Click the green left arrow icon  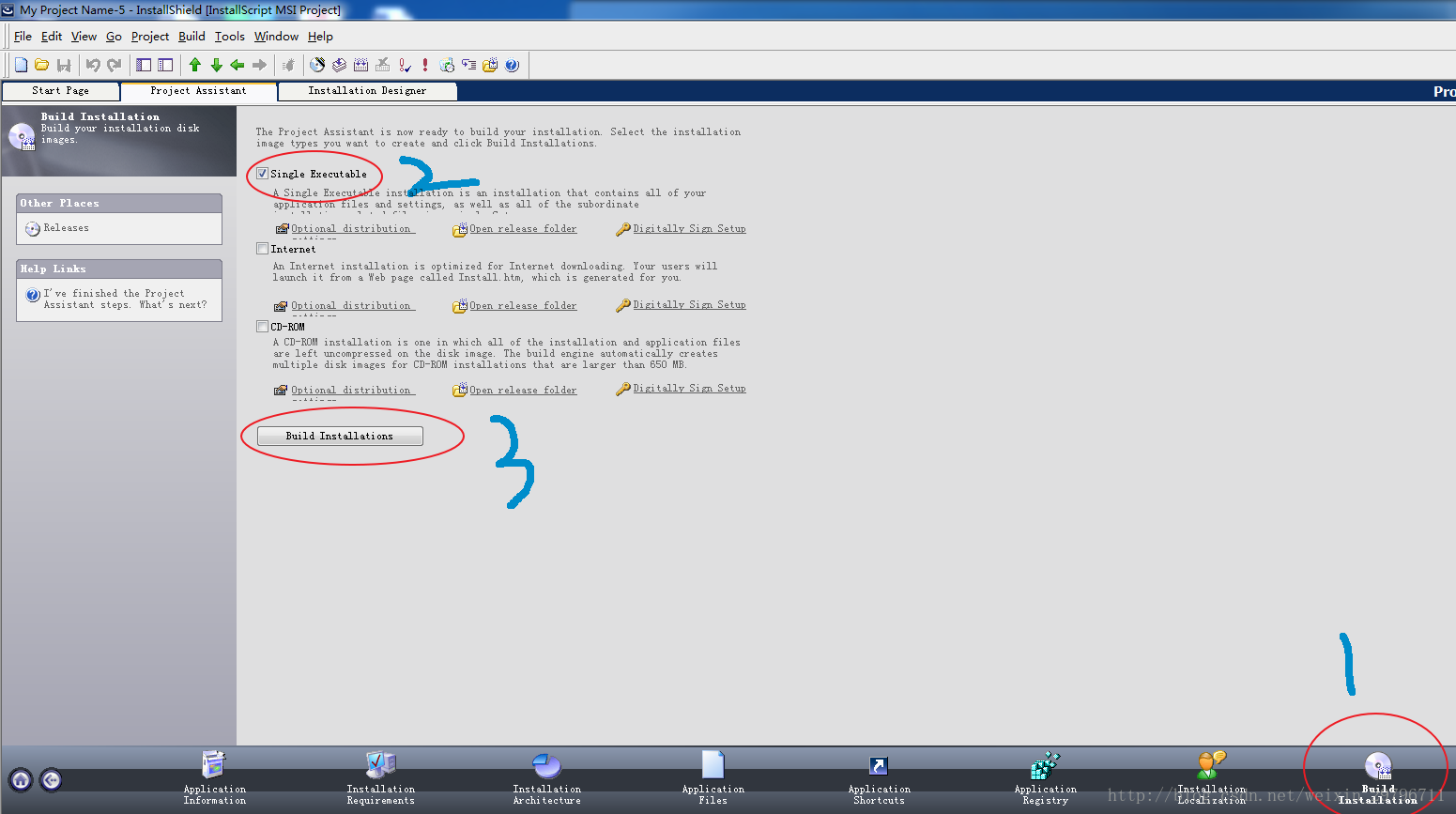click(x=238, y=65)
